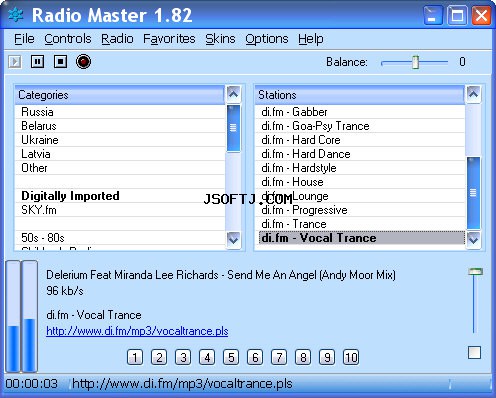Click the status bar stream URL
Viewport: 496px width, 398px height.
(x=182, y=384)
